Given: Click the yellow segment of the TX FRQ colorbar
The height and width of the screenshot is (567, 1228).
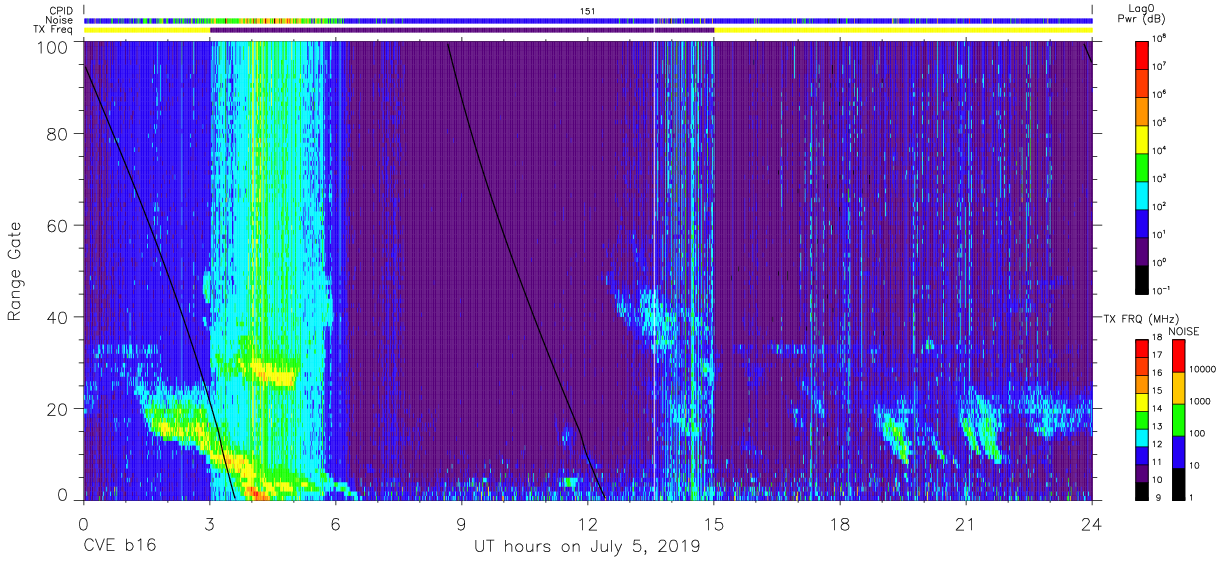Looking at the screenshot, I should (1141, 401).
